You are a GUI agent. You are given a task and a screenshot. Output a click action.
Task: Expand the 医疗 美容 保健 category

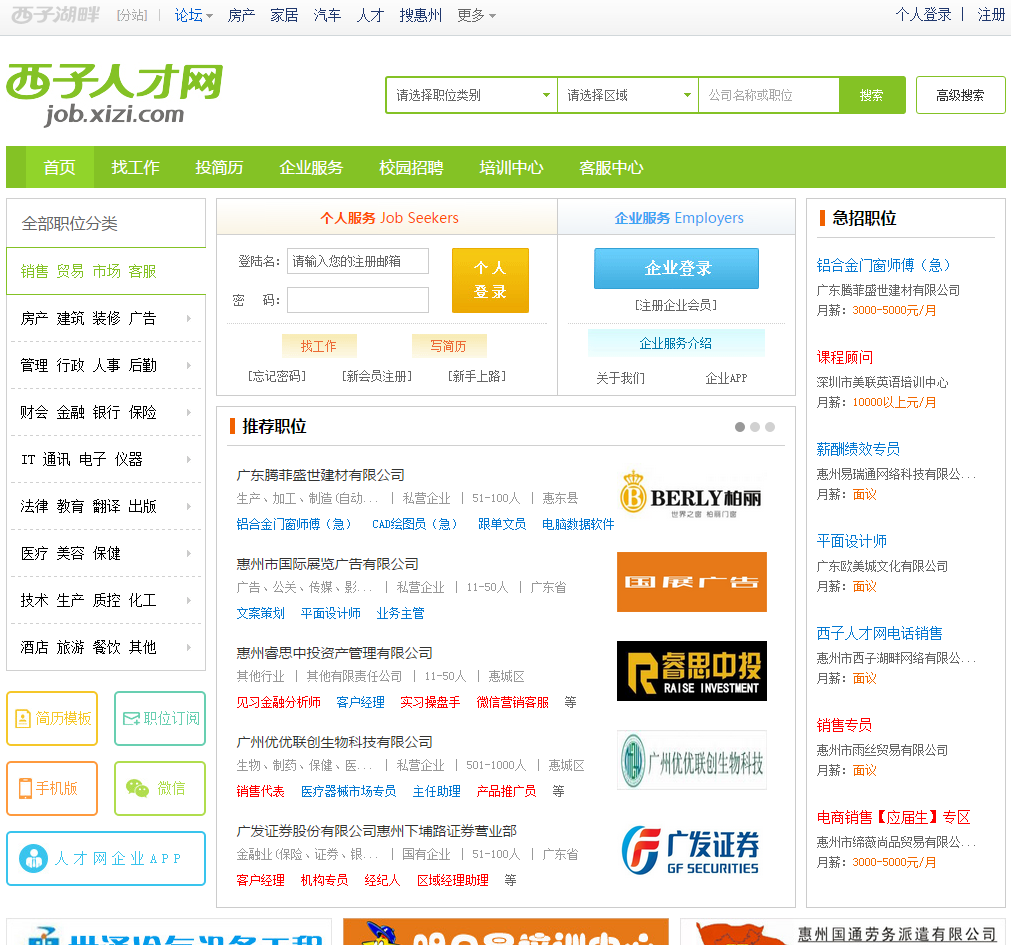pos(106,553)
